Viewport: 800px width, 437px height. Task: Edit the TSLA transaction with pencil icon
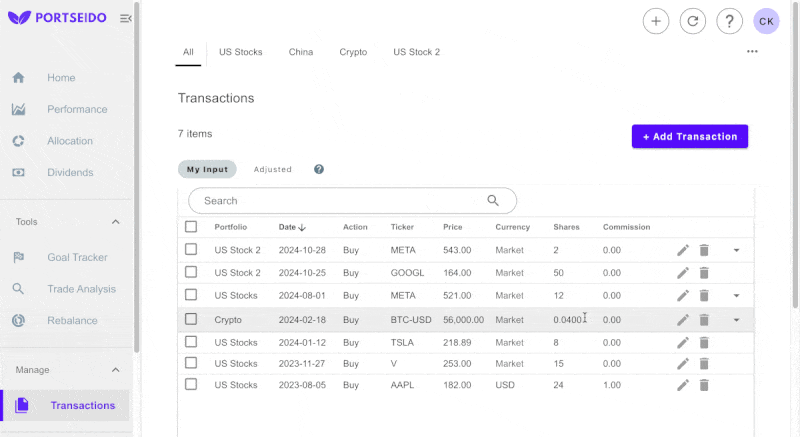click(683, 342)
